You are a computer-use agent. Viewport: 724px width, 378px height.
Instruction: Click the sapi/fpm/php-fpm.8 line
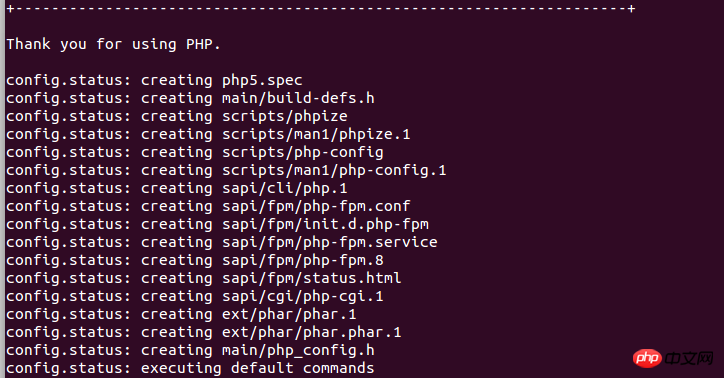tap(195, 260)
